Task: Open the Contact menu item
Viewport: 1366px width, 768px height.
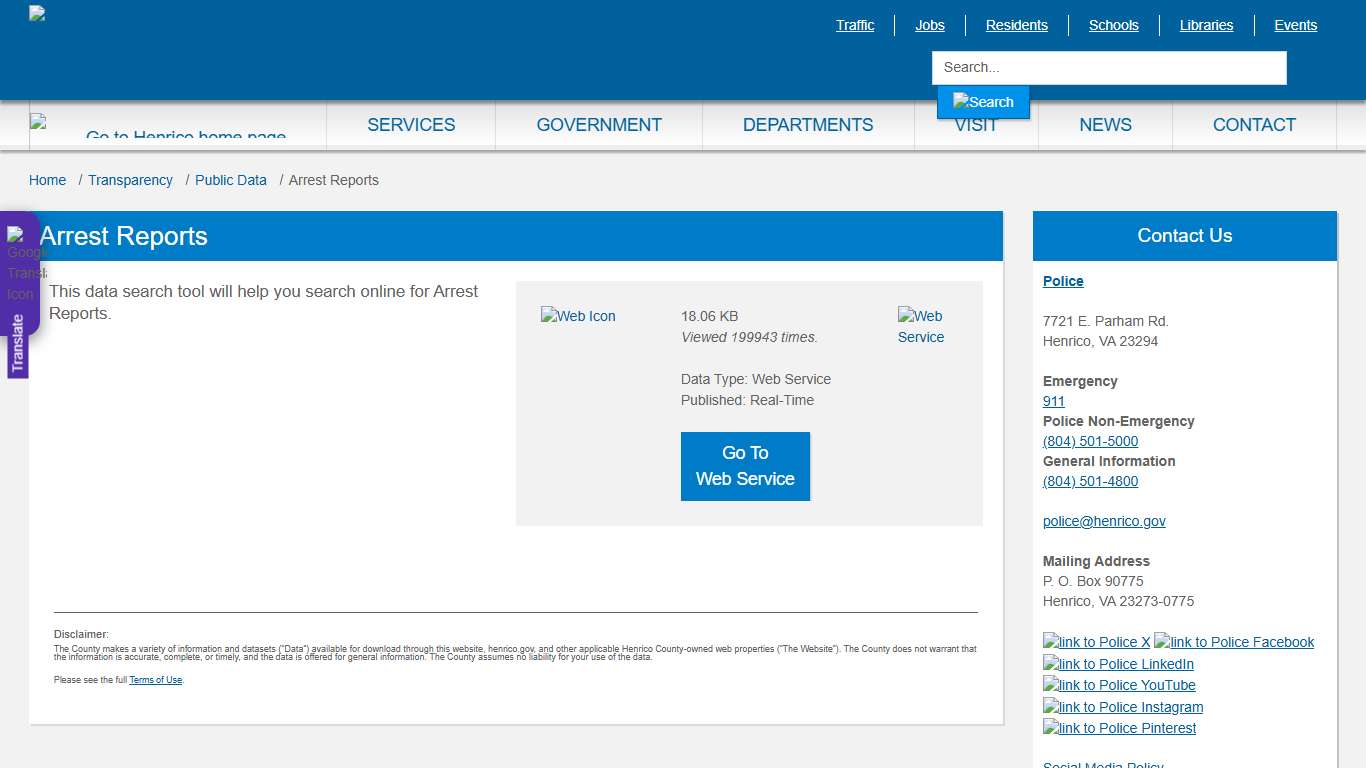Action: click(x=1254, y=125)
